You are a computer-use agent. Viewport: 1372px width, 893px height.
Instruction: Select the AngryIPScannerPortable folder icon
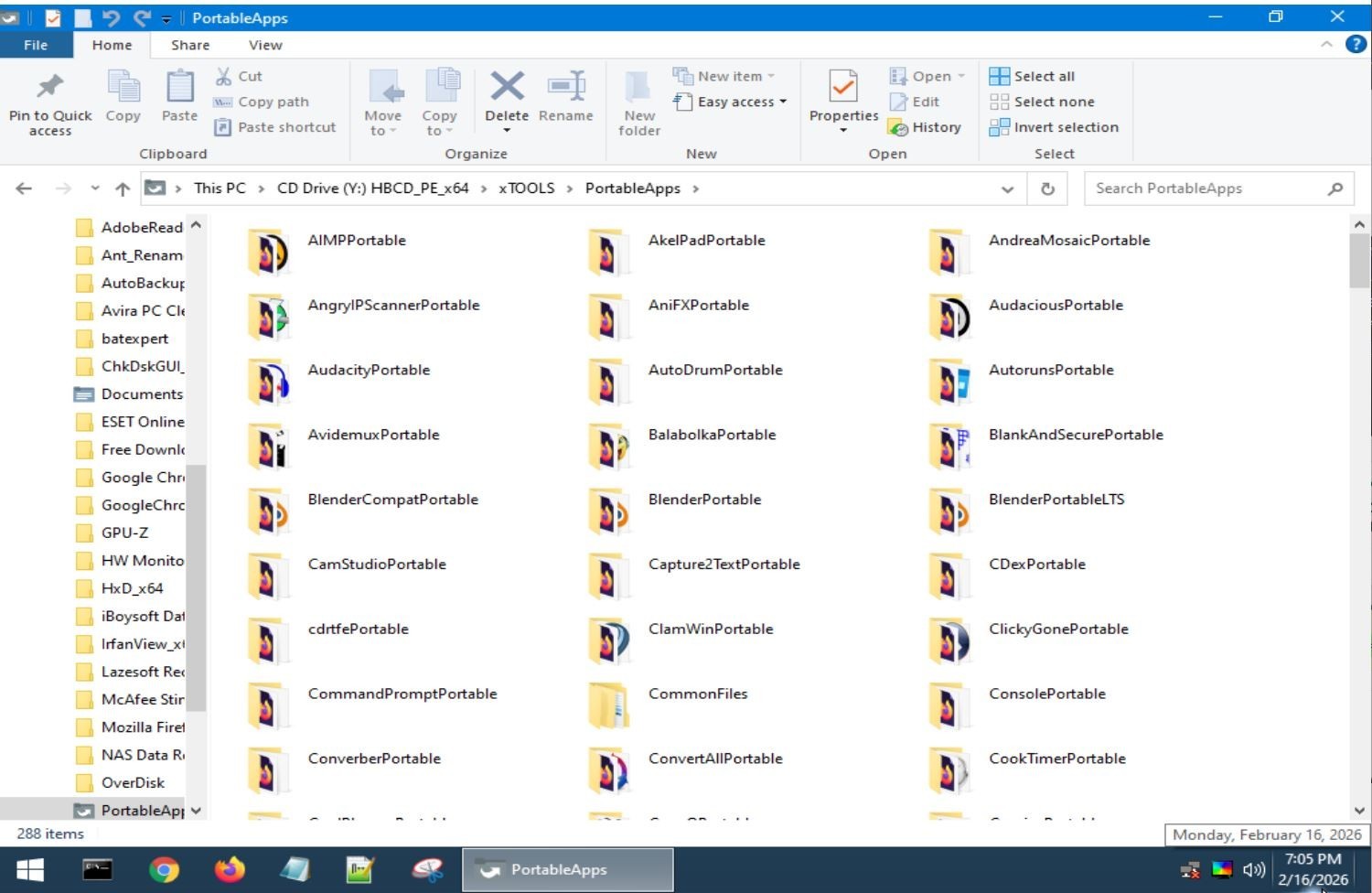coord(268,317)
